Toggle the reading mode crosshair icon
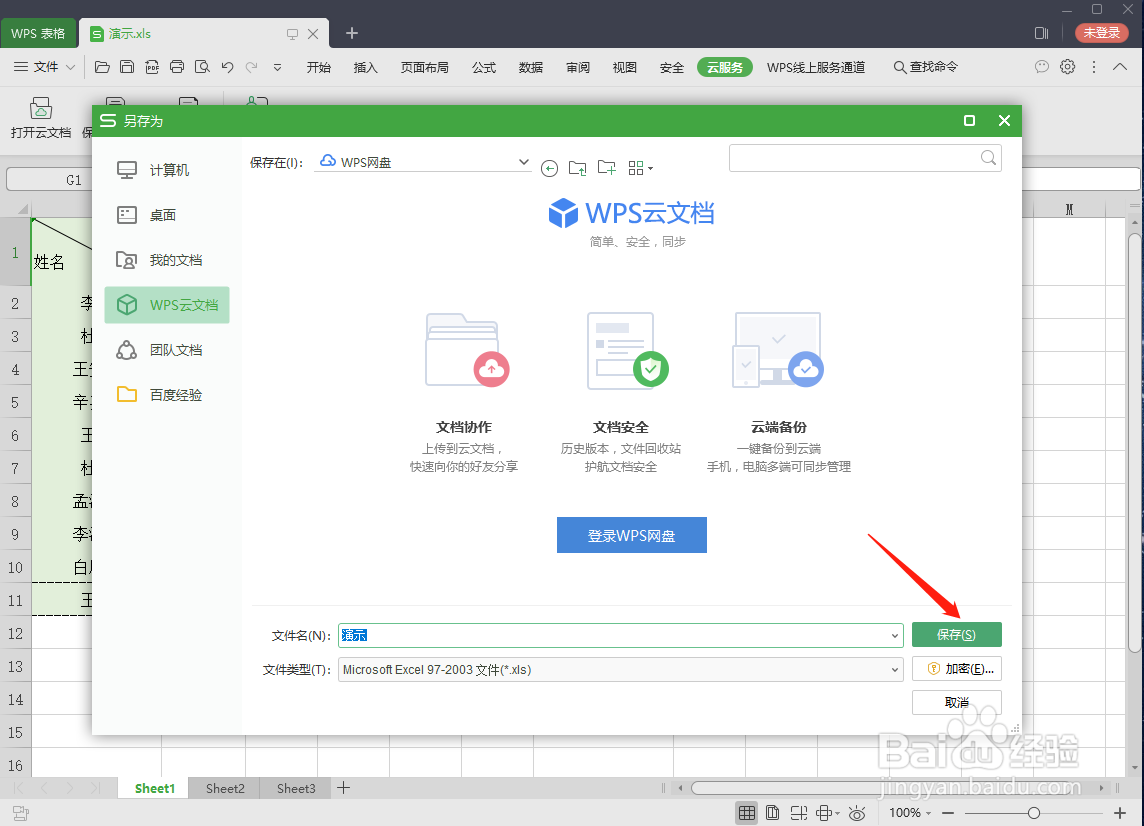This screenshot has height=826, width=1144. pyautogui.click(x=827, y=813)
